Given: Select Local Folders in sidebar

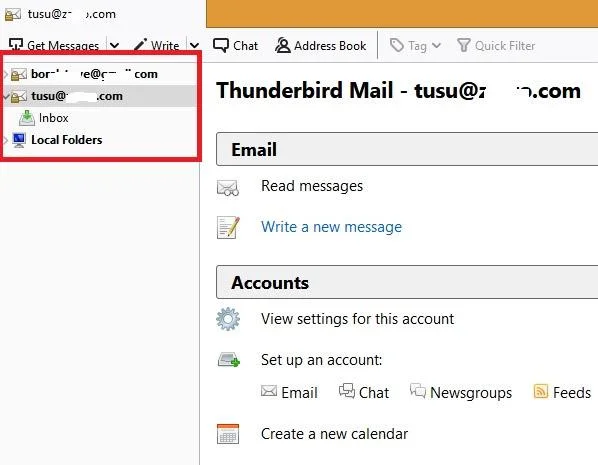Looking at the screenshot, I should (x=66, y=140).
